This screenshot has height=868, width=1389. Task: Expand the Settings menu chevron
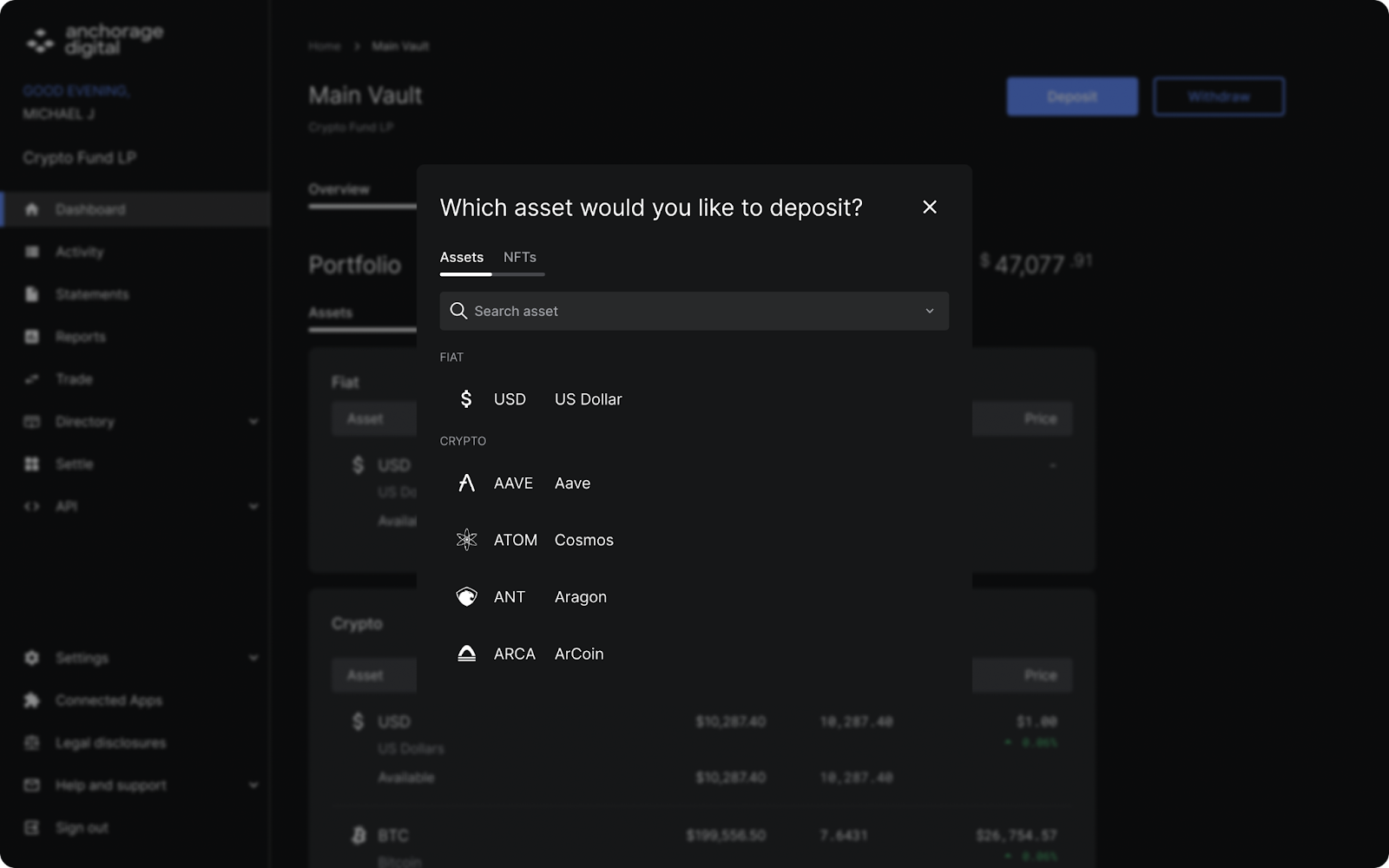pyautogui.click(x=253, y=658)
